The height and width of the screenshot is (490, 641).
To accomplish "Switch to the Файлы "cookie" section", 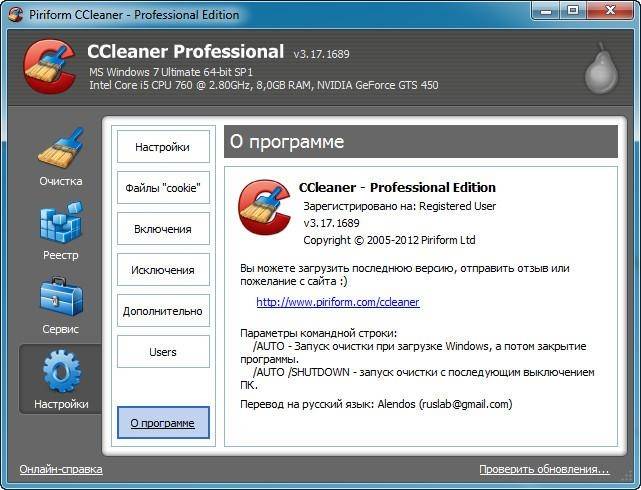I will [163, 188].
